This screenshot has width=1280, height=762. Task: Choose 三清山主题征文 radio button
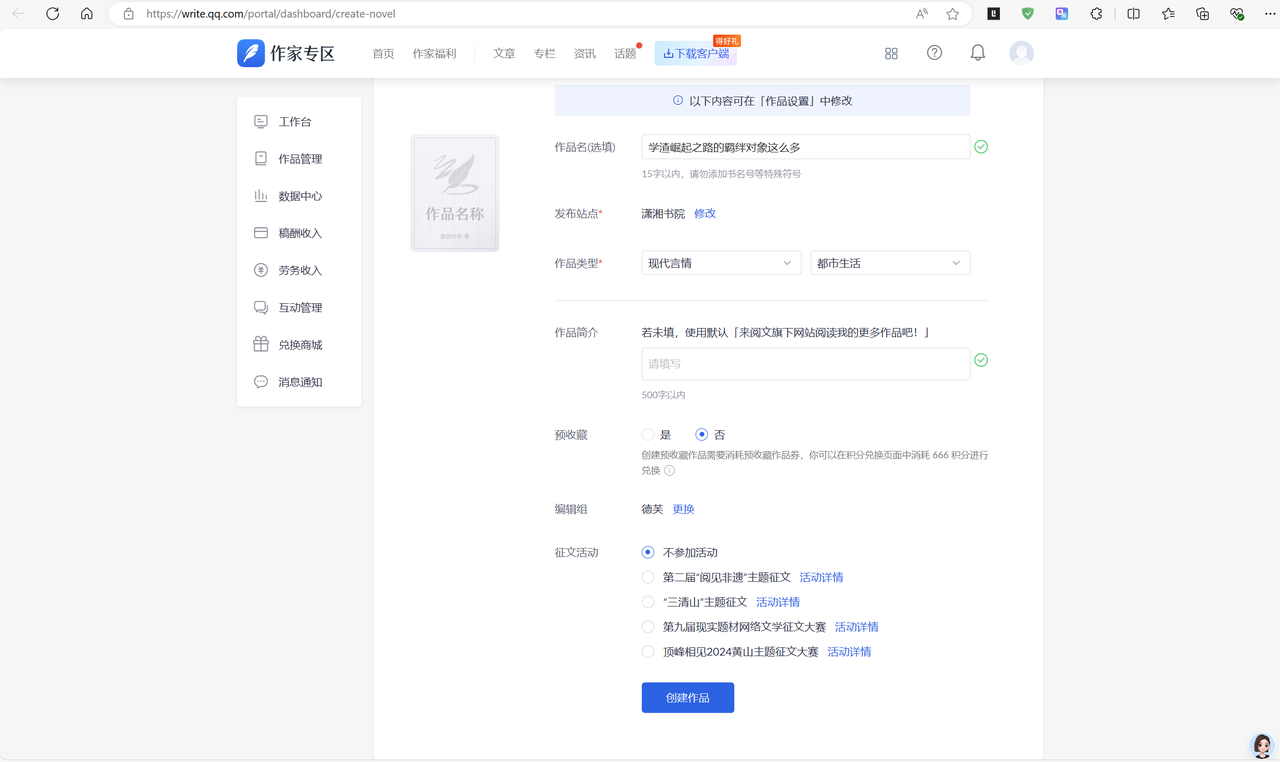(x=648, y=602)
